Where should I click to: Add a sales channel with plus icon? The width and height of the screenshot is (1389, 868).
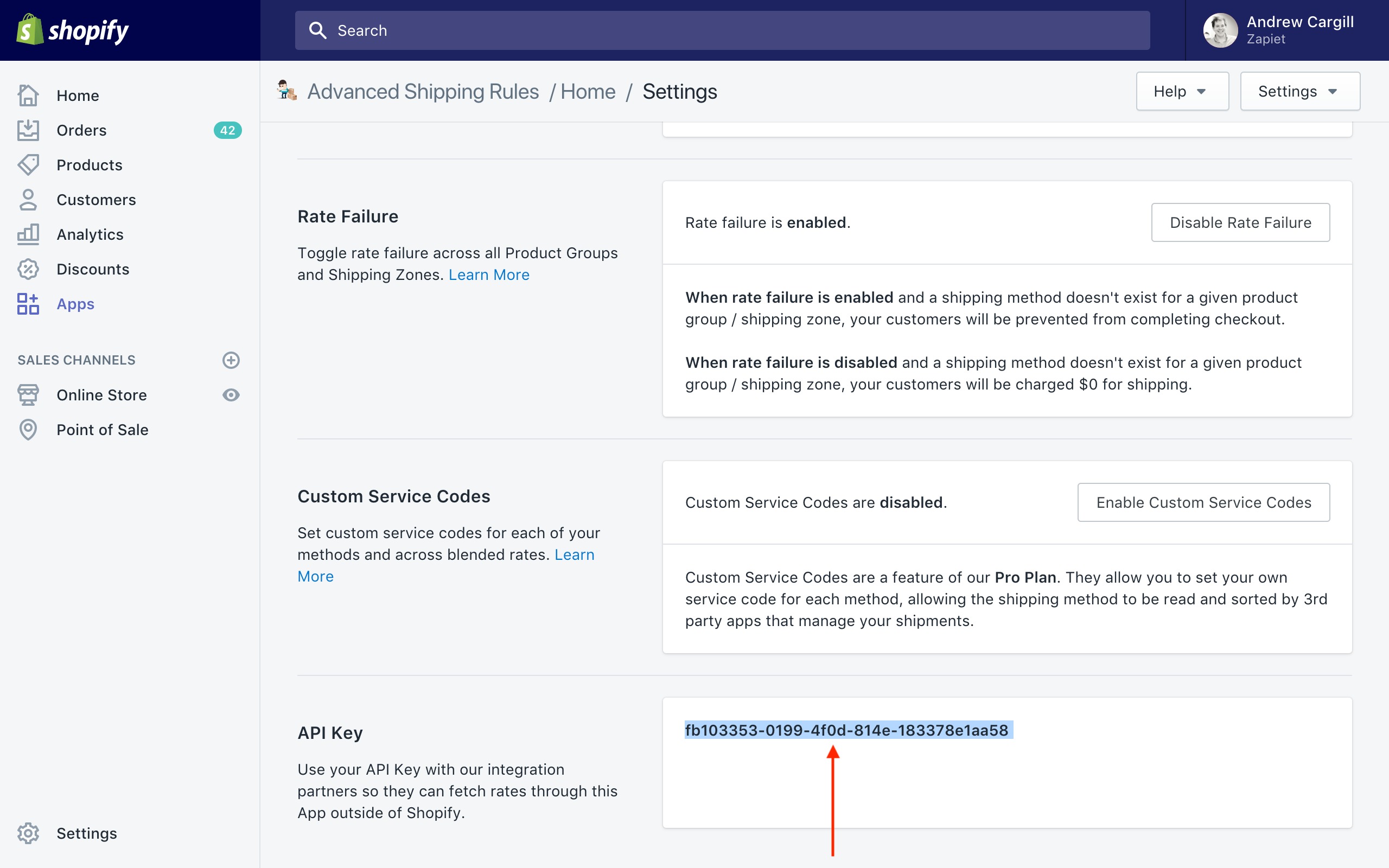[x=231, y=360]
